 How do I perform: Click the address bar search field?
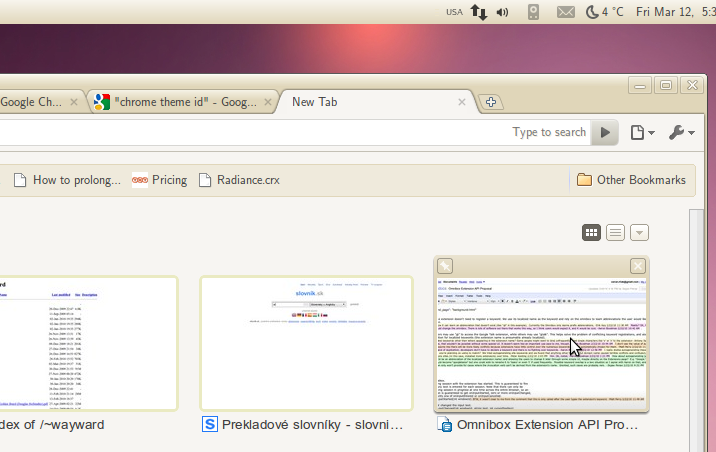[295, 132]
